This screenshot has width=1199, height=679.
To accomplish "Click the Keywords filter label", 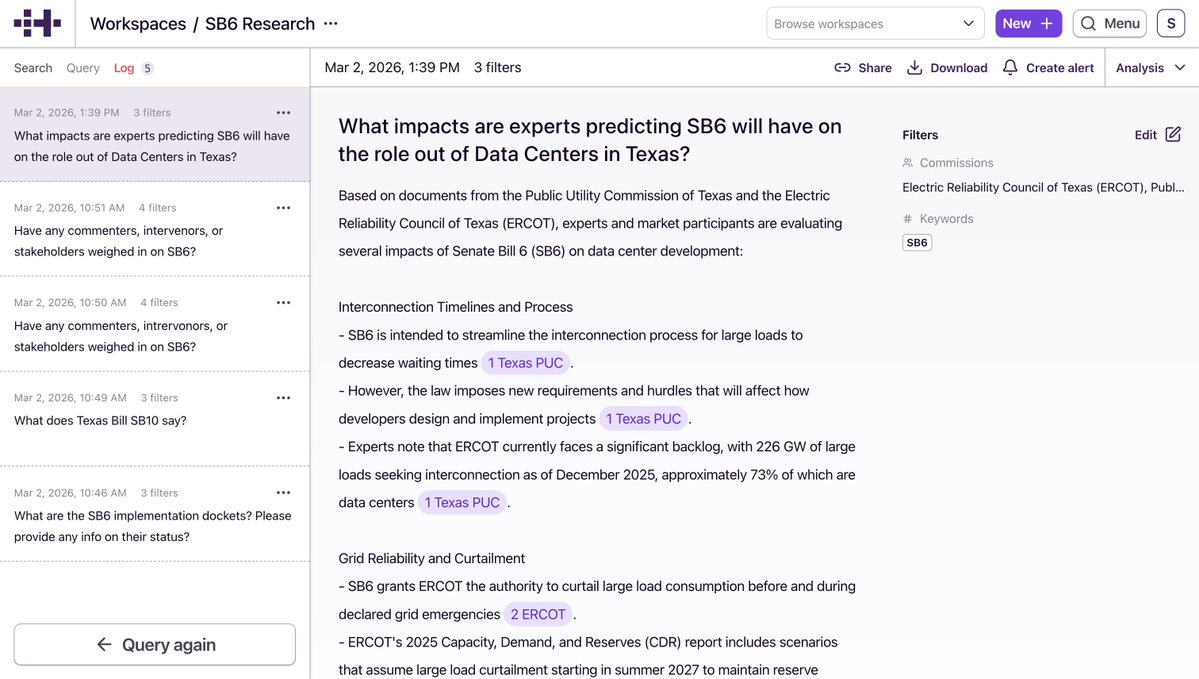I will pos(947,219).
